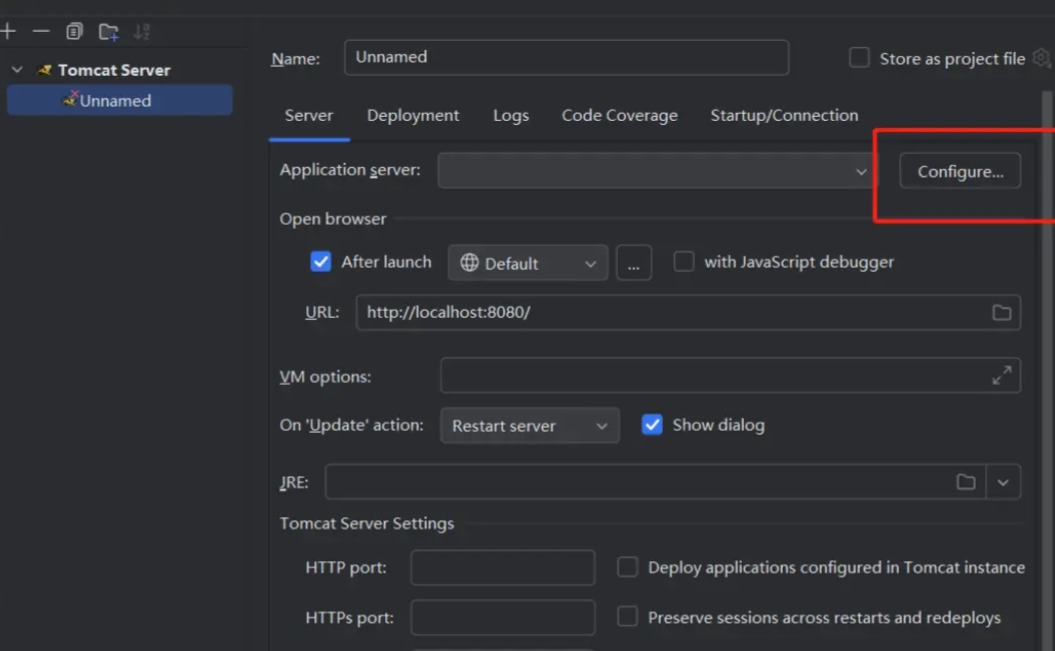Select the Unnamed configuration in the tree
Screen dimensions: 1055x651
tap(120, 100)
